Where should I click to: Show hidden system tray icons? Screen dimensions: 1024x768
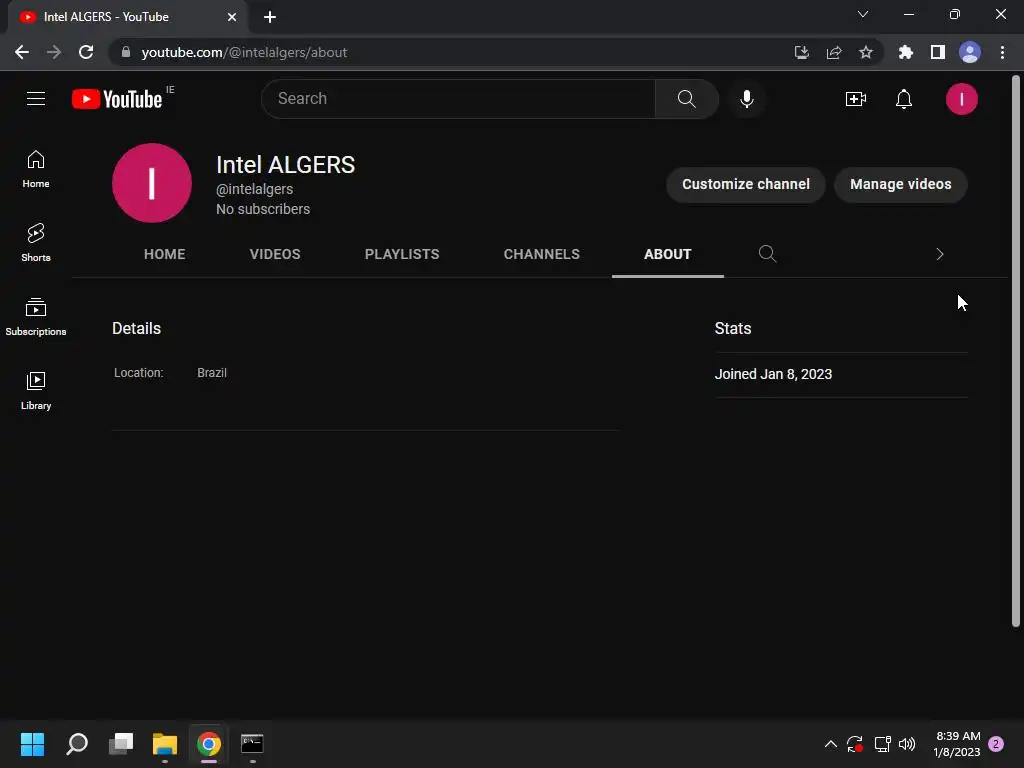831,744
